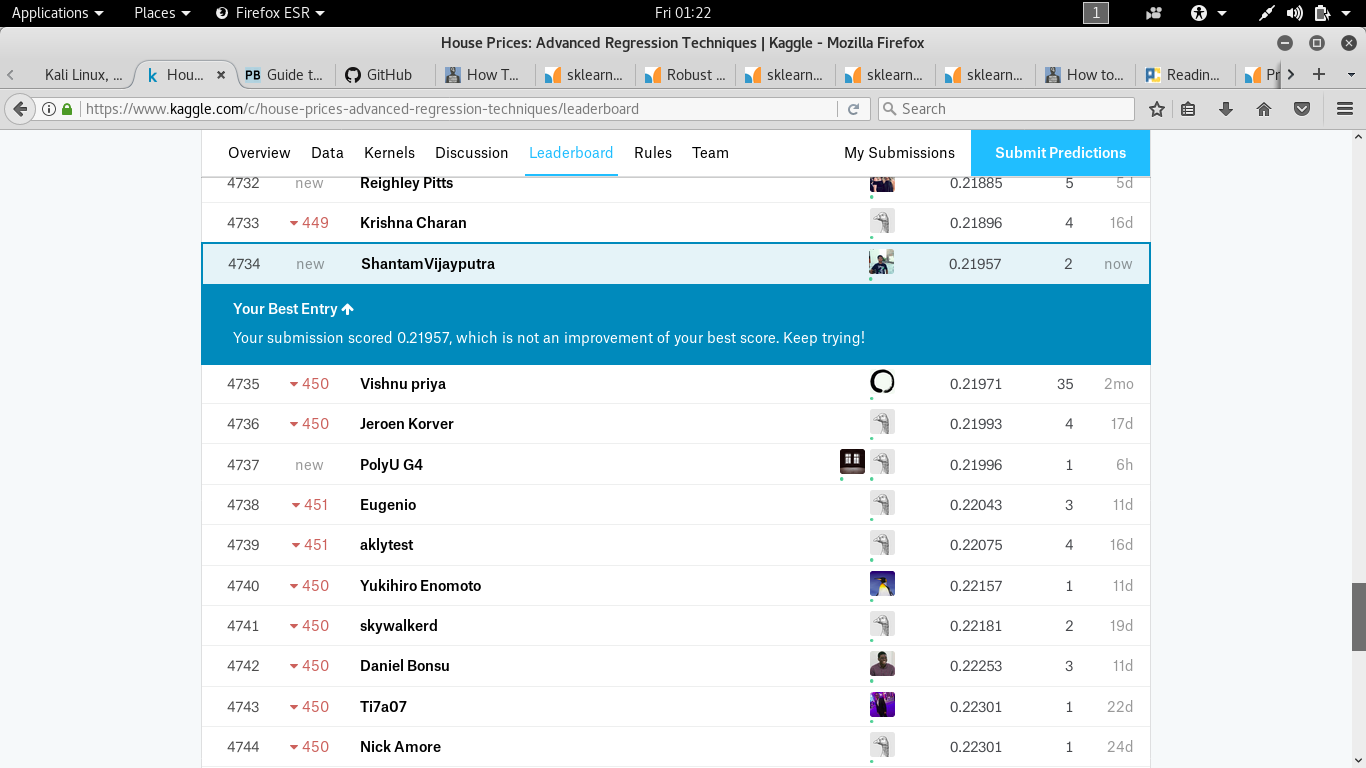Click ShantamVijayputra's avatar thumbnail
Screen dimensions: 1366x768
click(881, 263)
